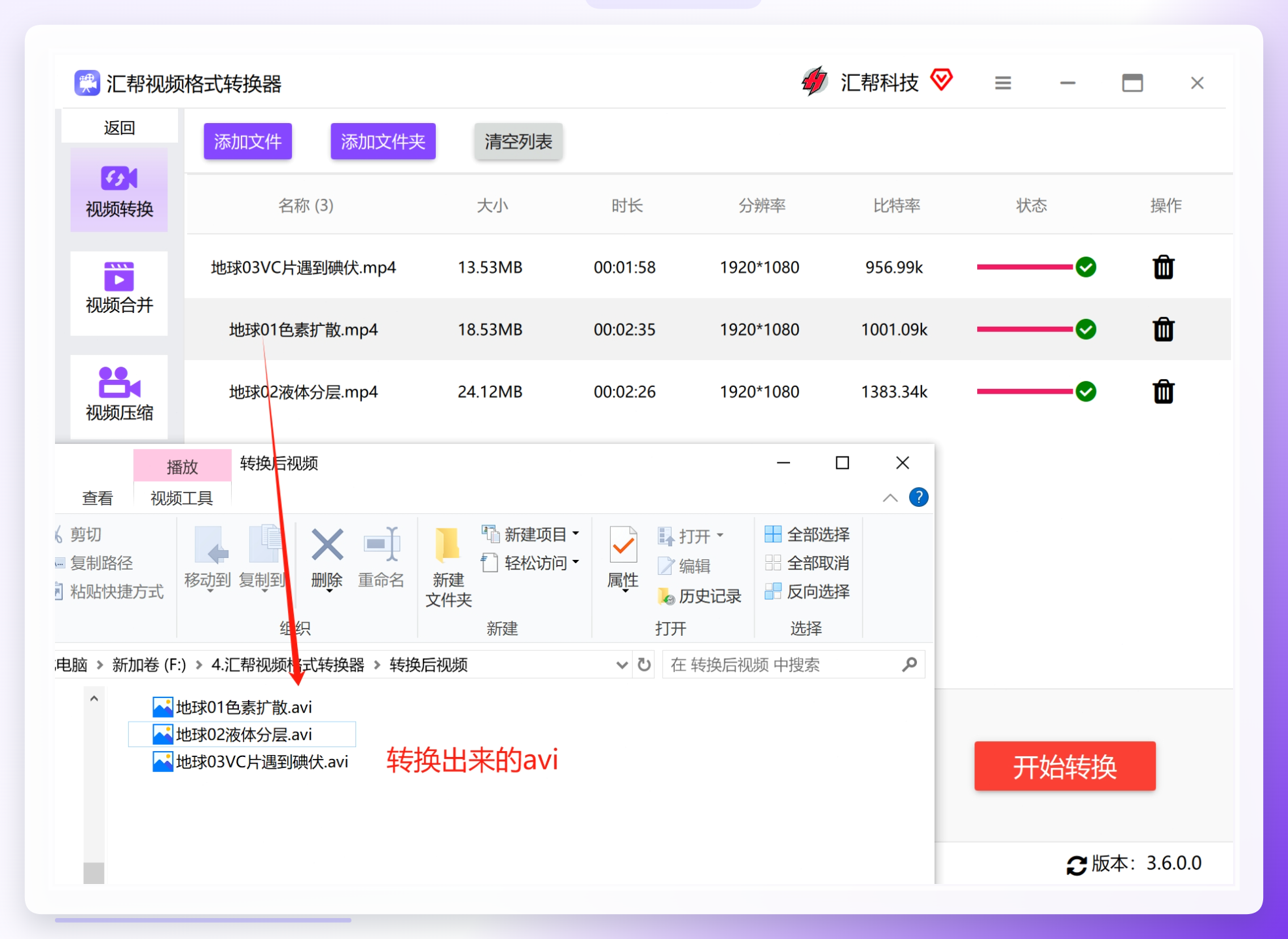Click 剪切 in the ribbon
Image resolution: width=1288 pixels, height=939 pixels.
(80, 534)
